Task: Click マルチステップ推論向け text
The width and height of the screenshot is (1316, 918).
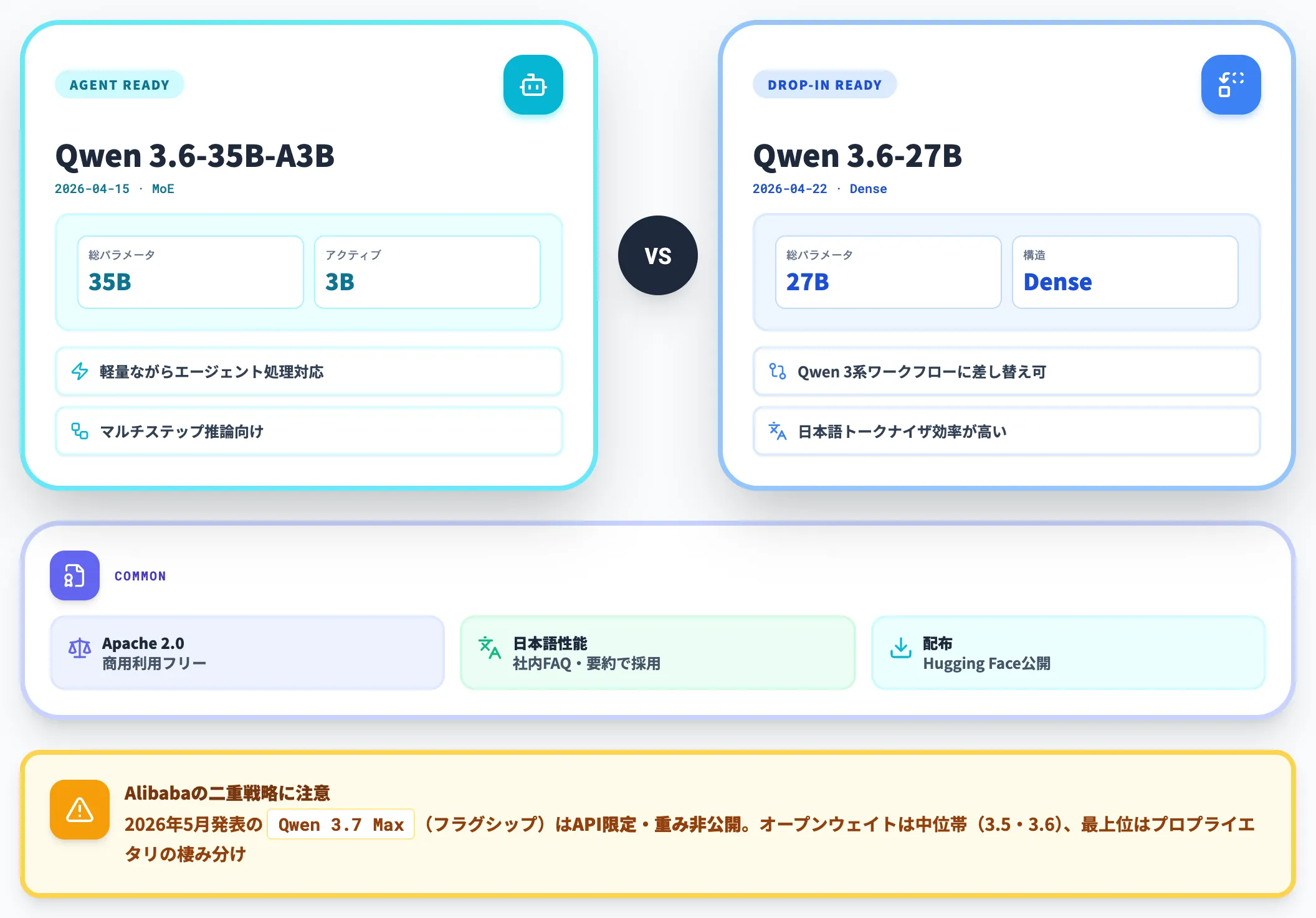Action: (182, 432)
